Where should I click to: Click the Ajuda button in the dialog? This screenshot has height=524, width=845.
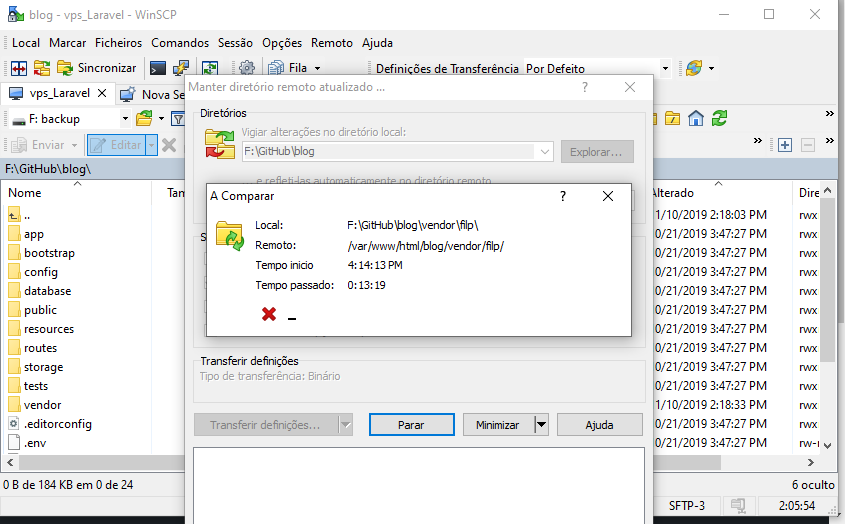click(599, 425)
